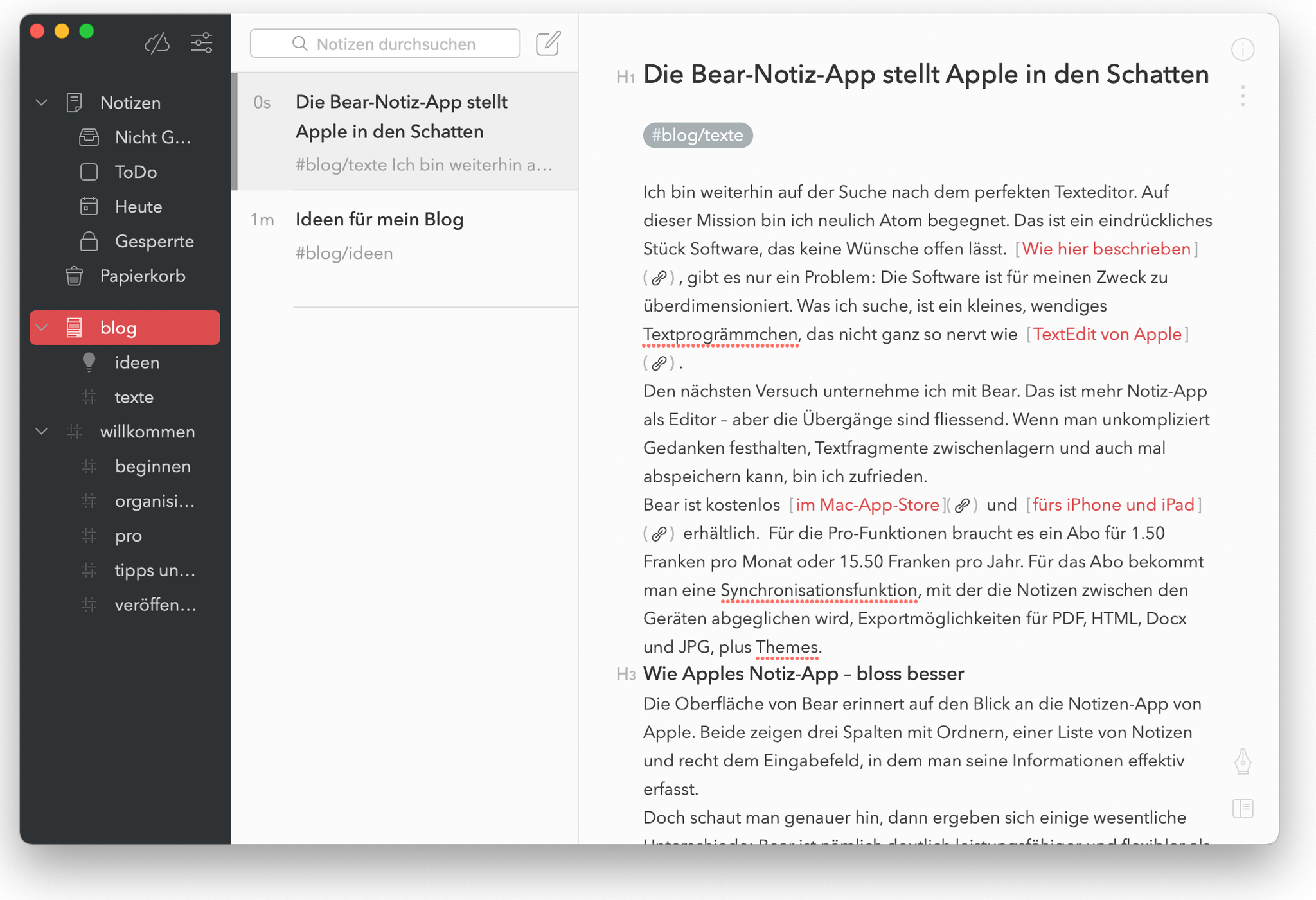The image size is (1316, 900).
Task: Click the Notizen document icon
Action: [x=75, y=102]
